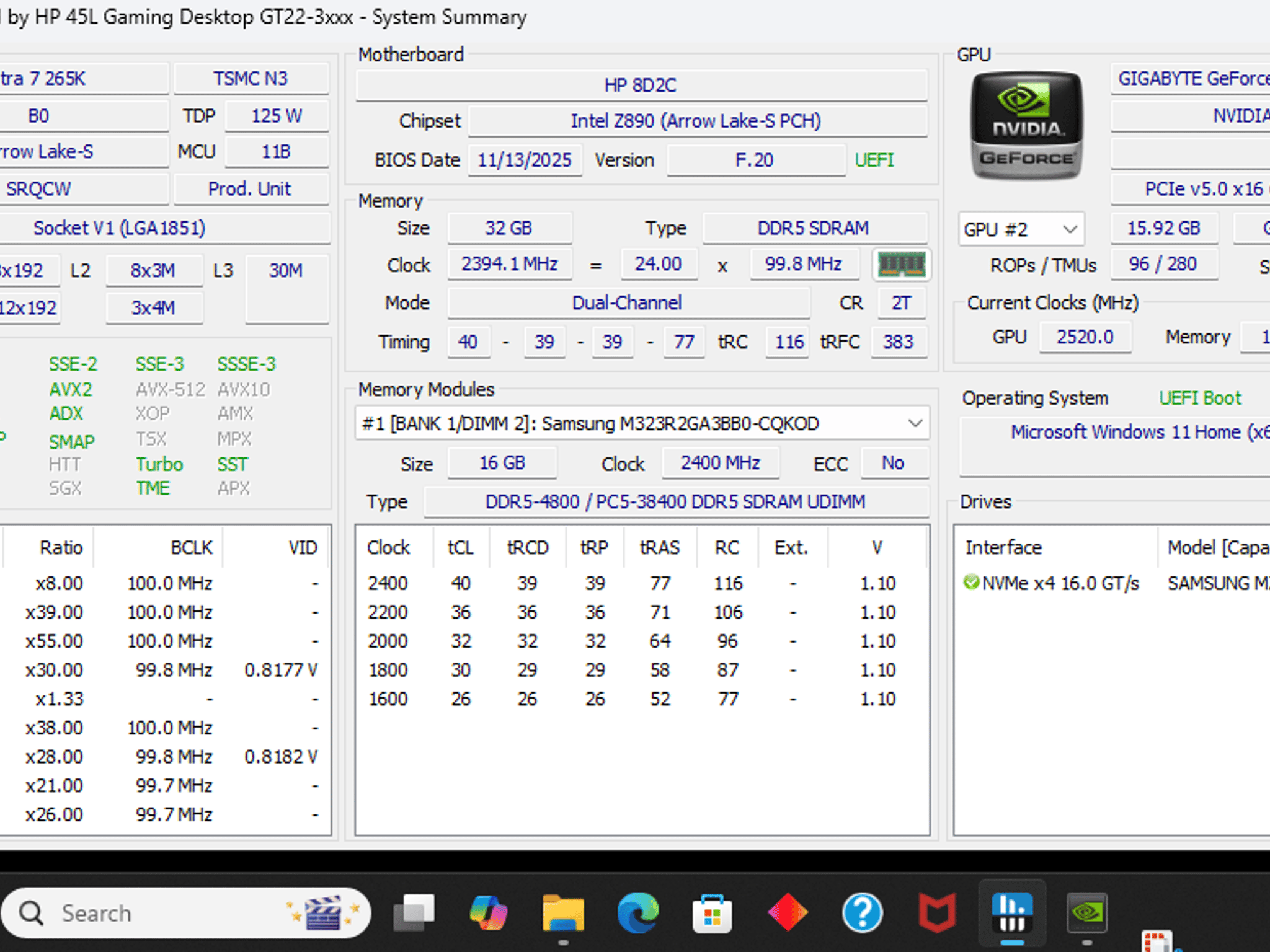
Task: Click the AVX2 feature label
Action: 71,389
